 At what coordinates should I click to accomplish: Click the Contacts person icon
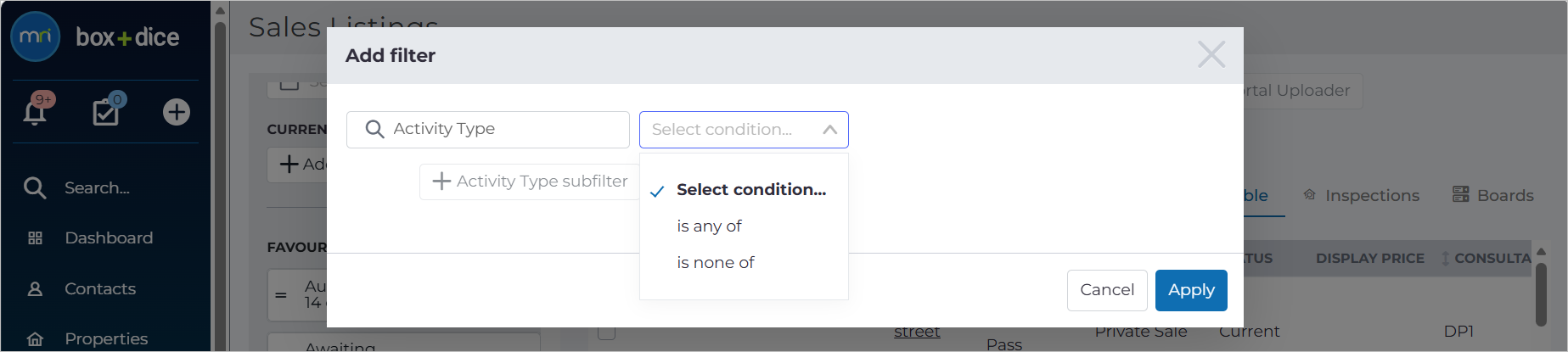[x=35, y=289]
